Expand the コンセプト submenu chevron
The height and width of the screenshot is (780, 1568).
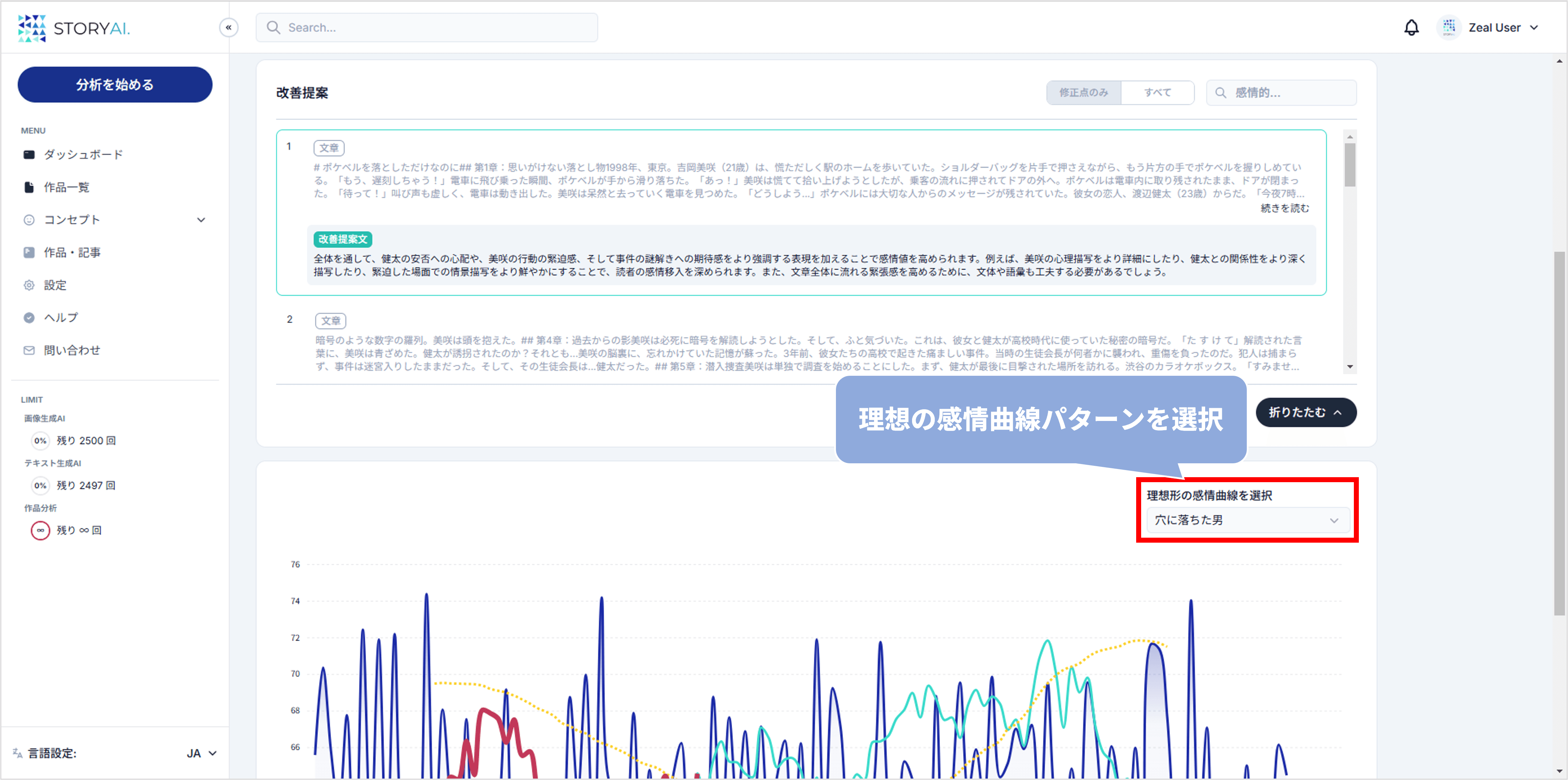pos(201,220)
